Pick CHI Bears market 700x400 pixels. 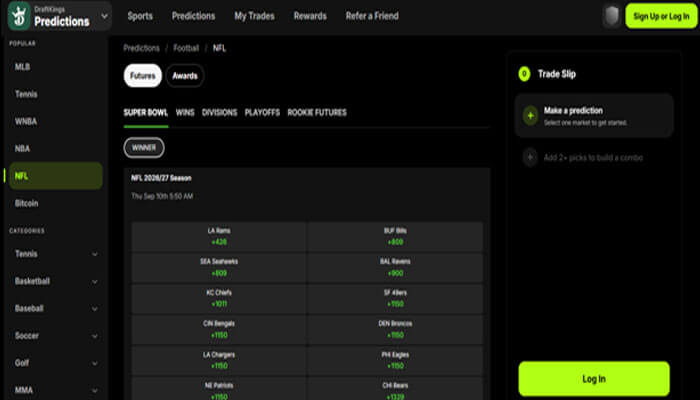pos(395,389)
